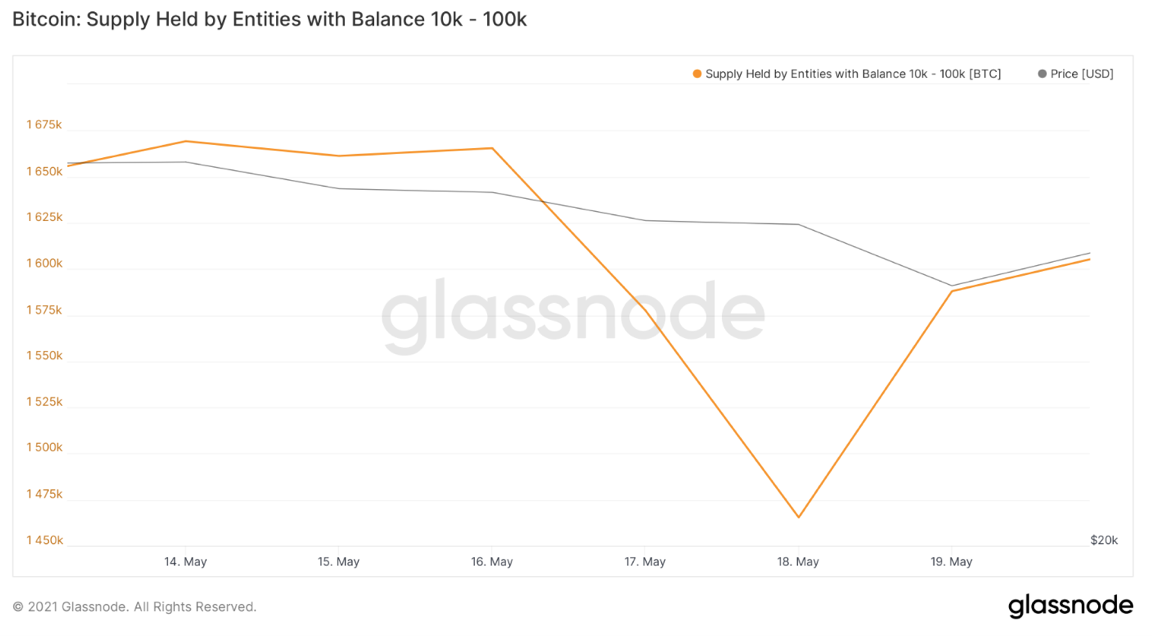Image resolution: width=1152 pixels, height=636 pixels.
Task: Click the orange legend dot for Supply Held
Action: pyautogui.click(x=697, y=74)
